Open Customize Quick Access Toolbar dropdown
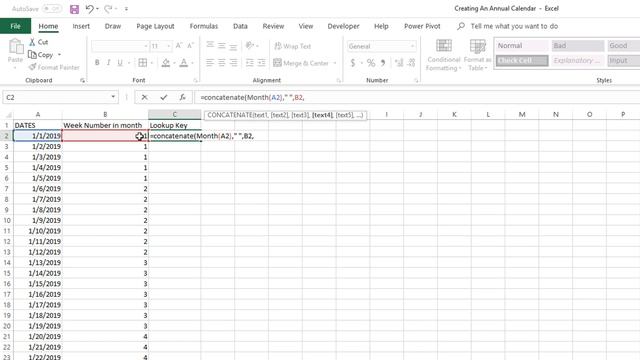This screenshot has height=360, width=640. 126,9
